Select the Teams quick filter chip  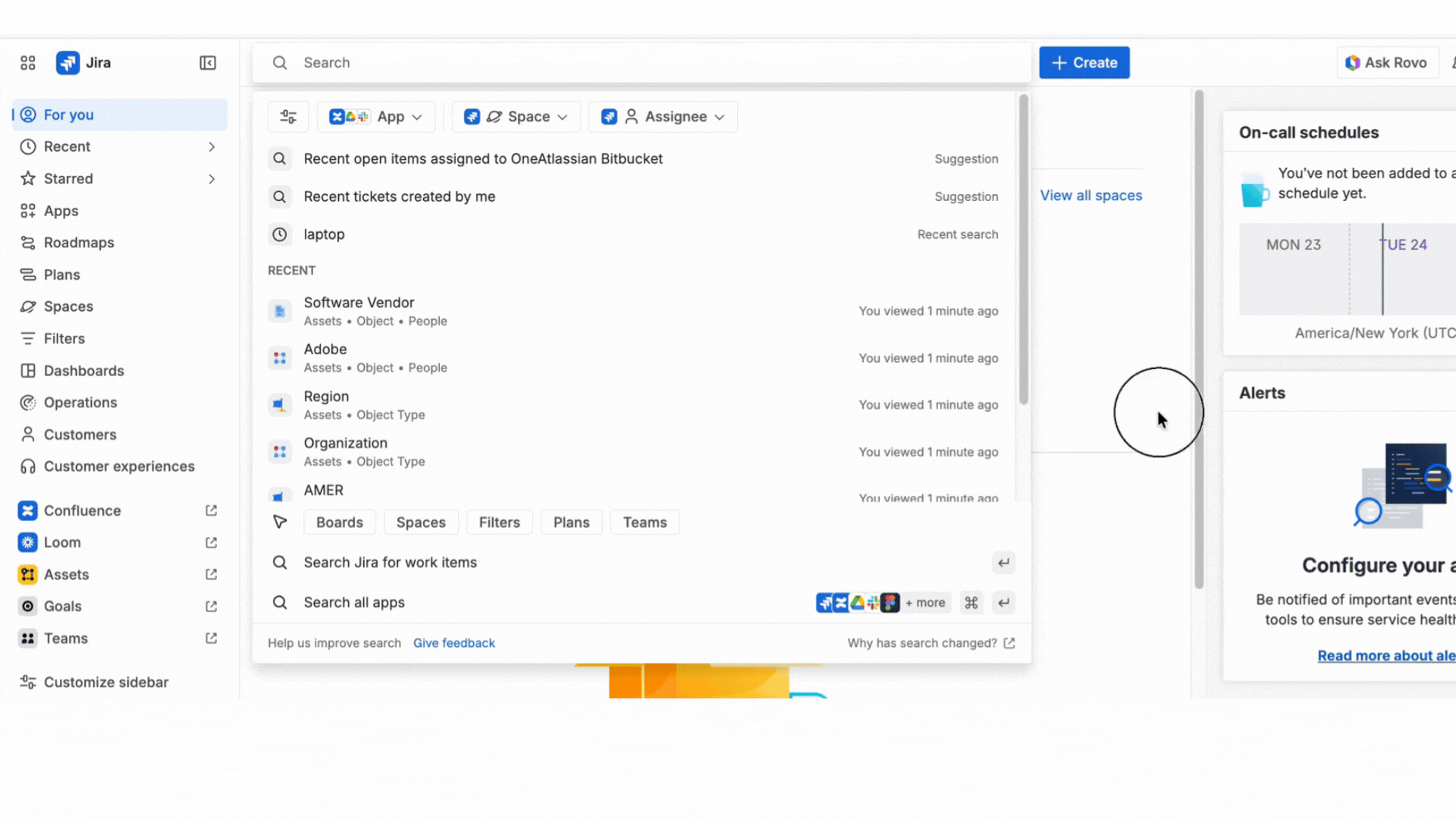pos(645,522)
